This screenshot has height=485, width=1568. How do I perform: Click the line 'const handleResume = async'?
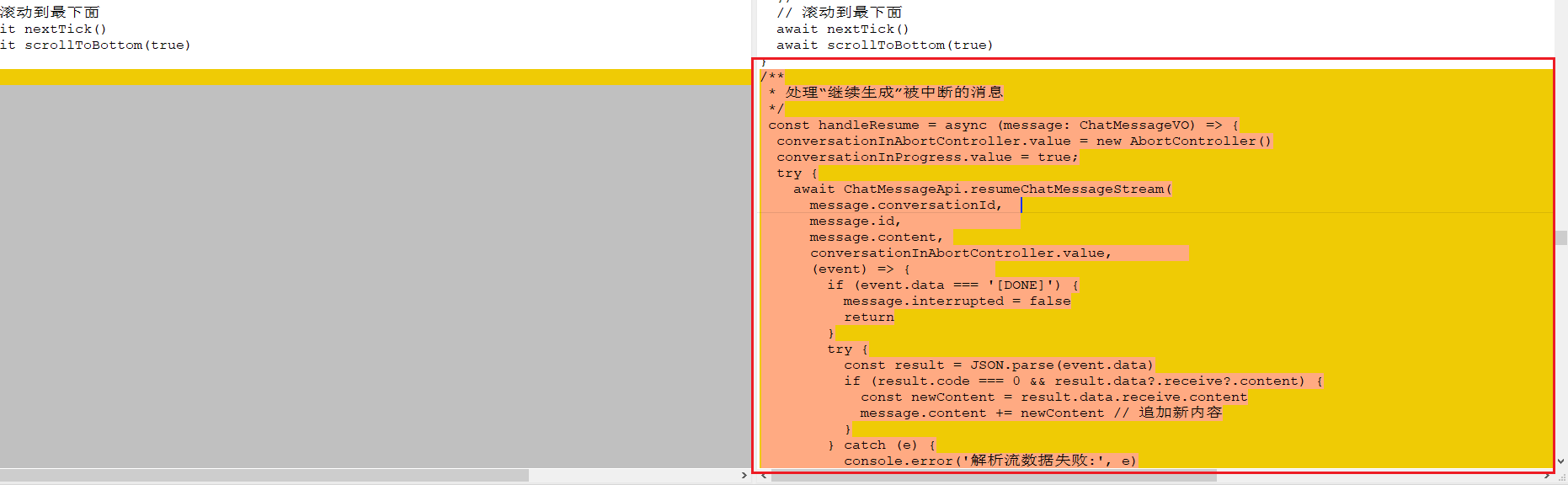(1003, 125)
